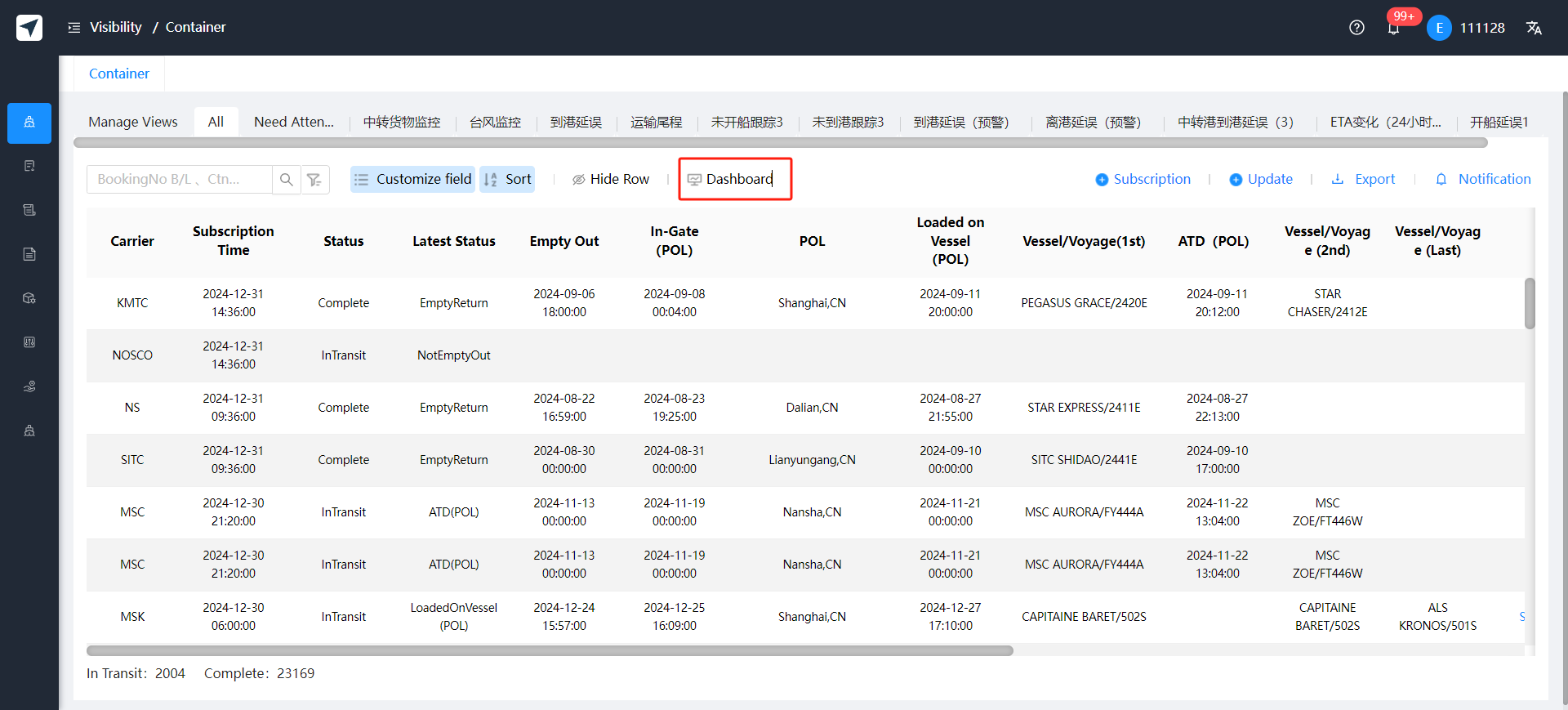Click the STAR EXPRESS/2411E vessel cell
The height and width of the screenshot is (710, 1568).
pos(1084,408)
